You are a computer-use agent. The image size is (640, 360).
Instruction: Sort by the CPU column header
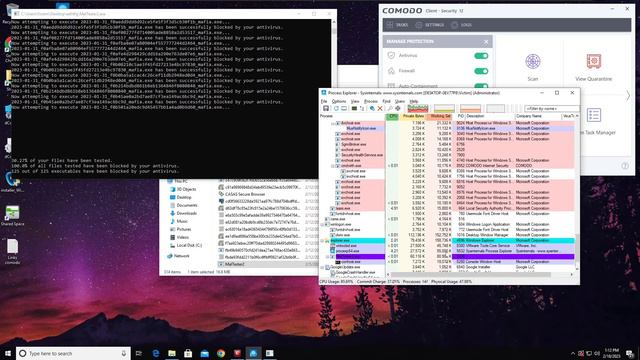[392, 116]
